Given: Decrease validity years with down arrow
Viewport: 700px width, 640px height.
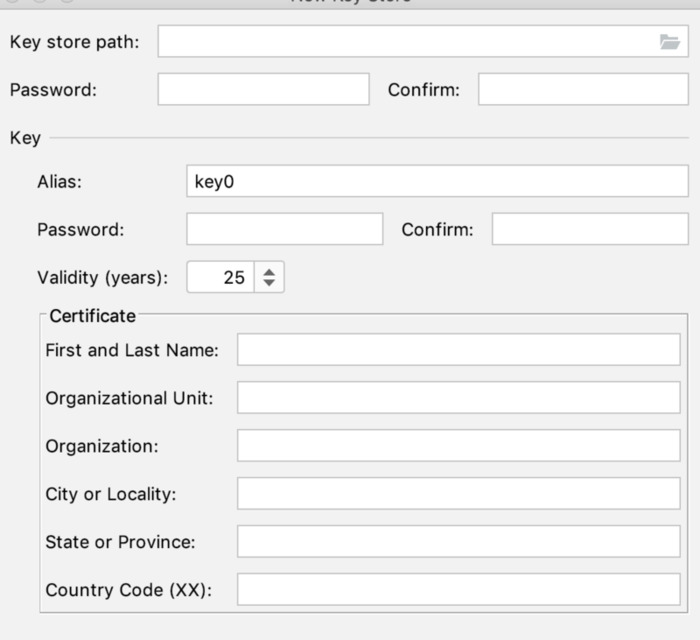Looking at the screenshot, I should (269, 283).
